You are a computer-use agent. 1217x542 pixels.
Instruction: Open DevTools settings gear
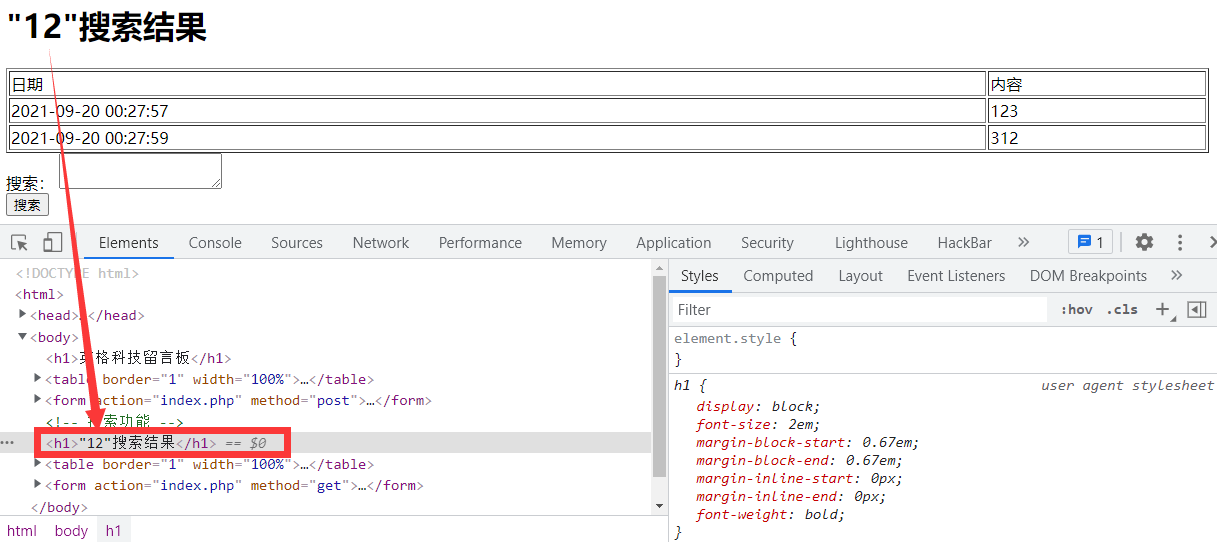point(1144,242)
